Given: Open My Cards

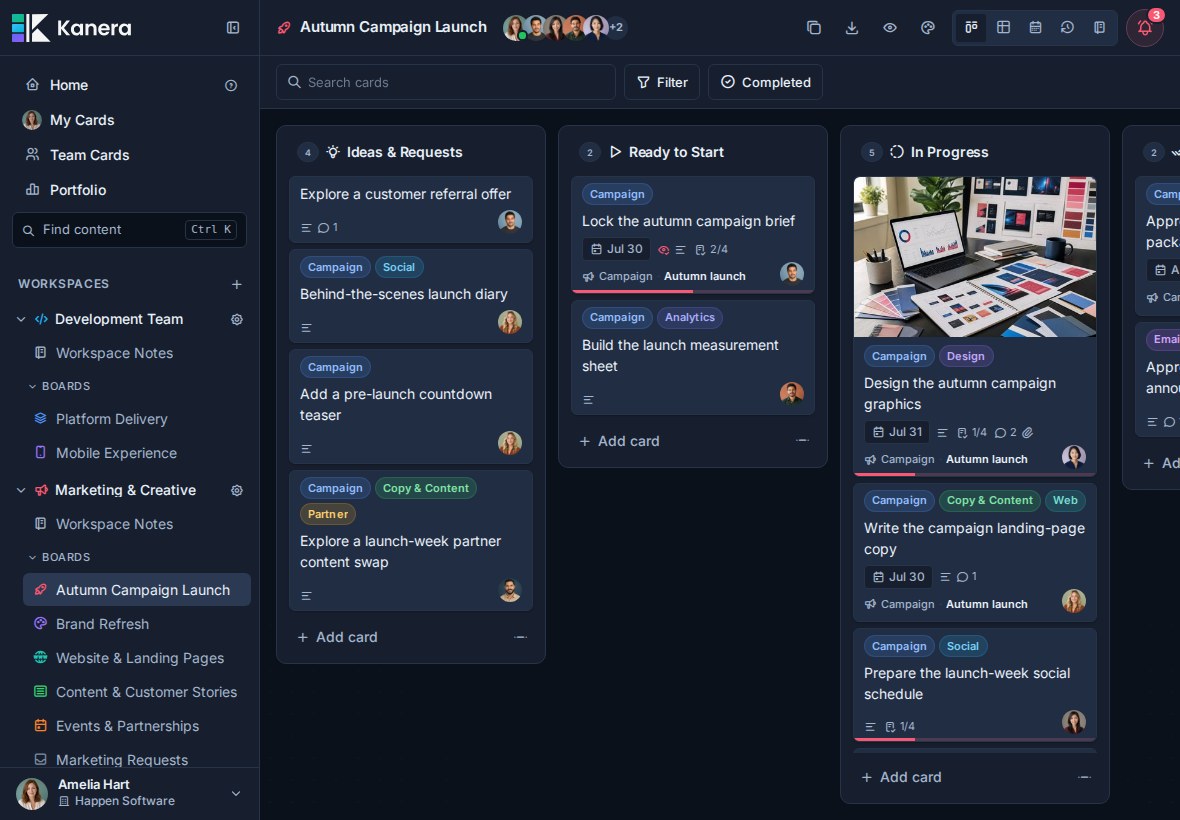Looking at the screenshot, I should point(82,120).
